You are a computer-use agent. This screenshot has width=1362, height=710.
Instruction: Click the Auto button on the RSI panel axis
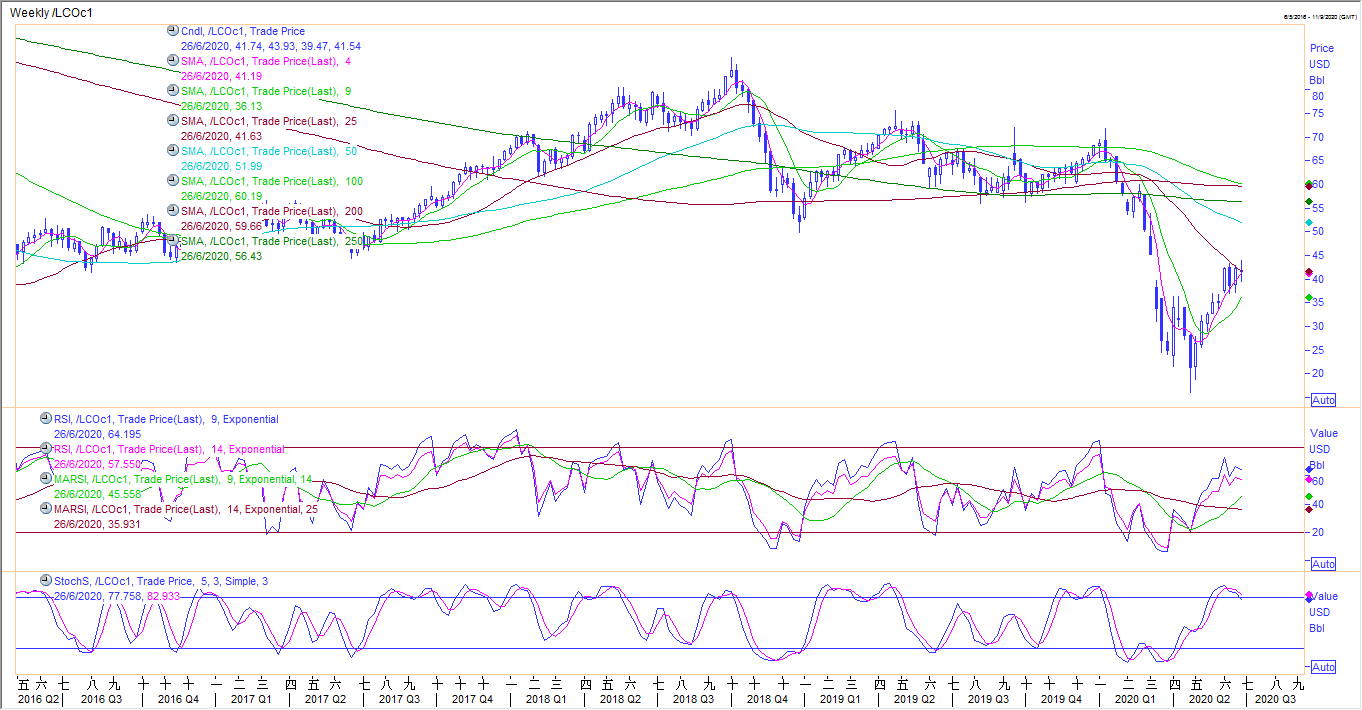point(1323,564)
